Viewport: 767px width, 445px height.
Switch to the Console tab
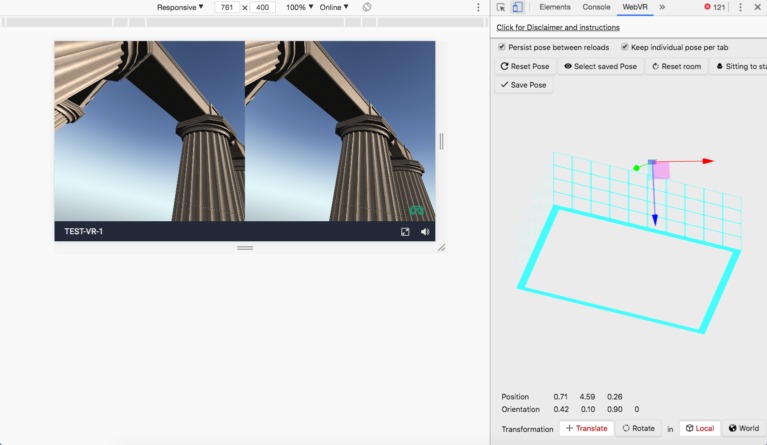(596, 7)
